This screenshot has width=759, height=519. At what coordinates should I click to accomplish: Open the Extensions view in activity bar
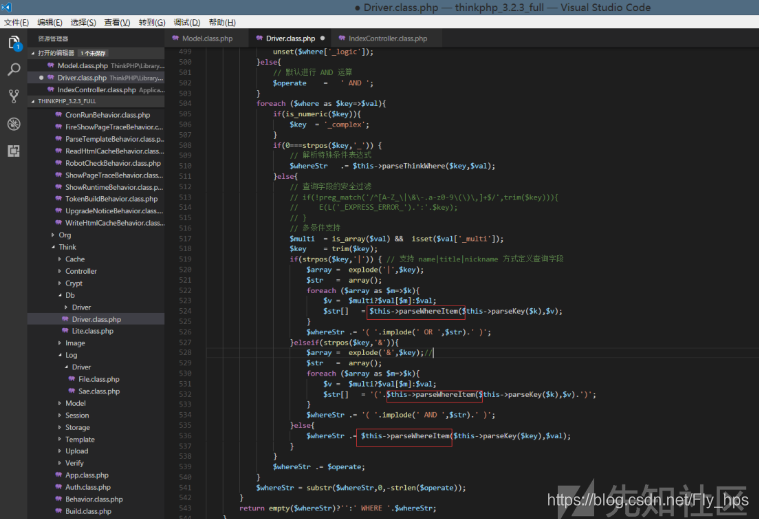coord(14,151)
